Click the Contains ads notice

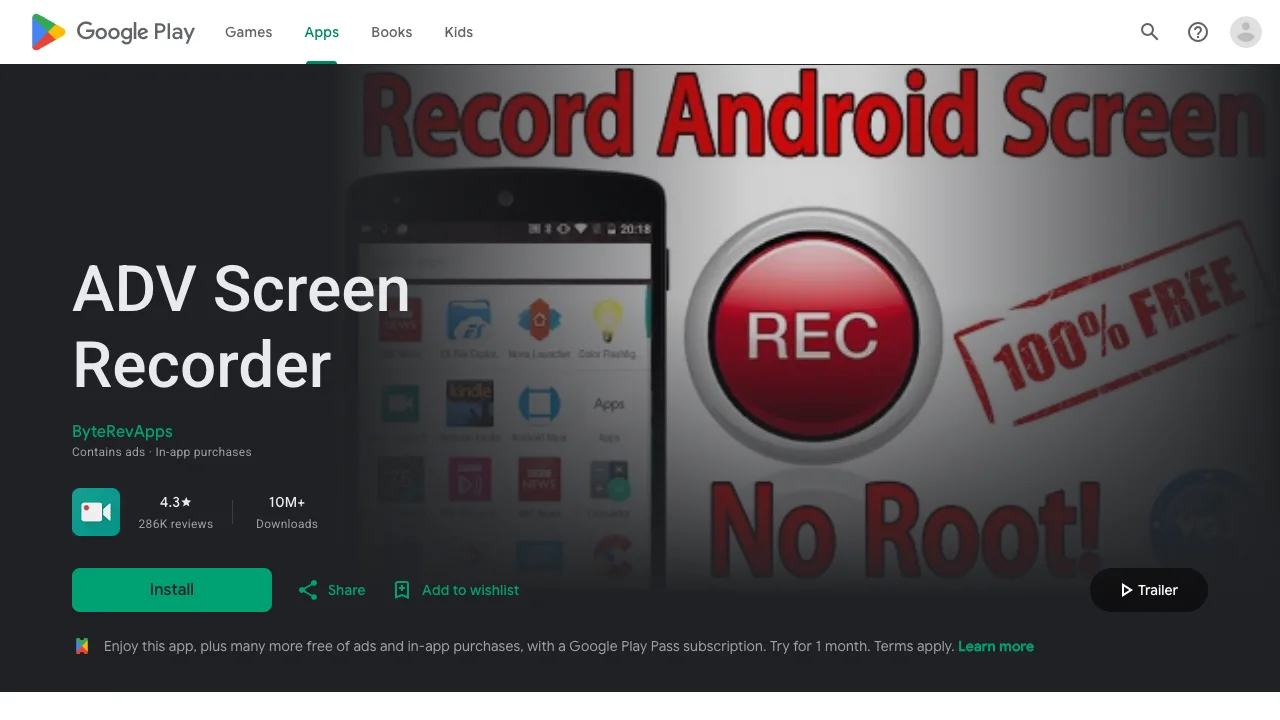108,452
